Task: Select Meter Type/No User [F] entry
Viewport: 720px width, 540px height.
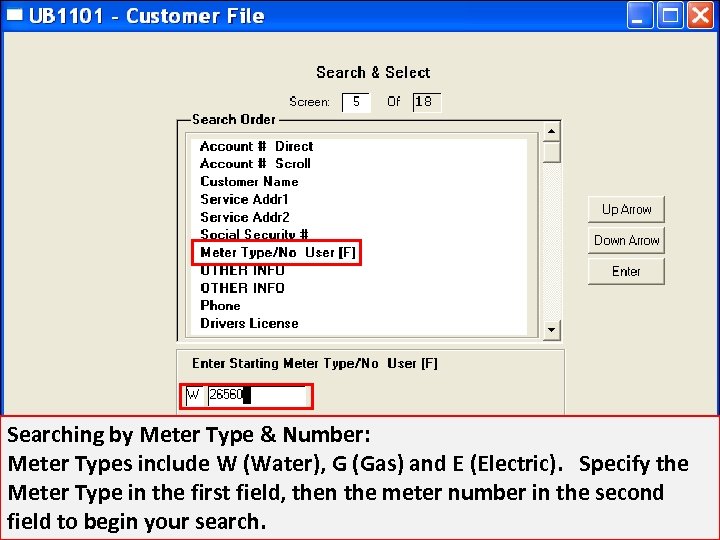Action: [278, 252]
